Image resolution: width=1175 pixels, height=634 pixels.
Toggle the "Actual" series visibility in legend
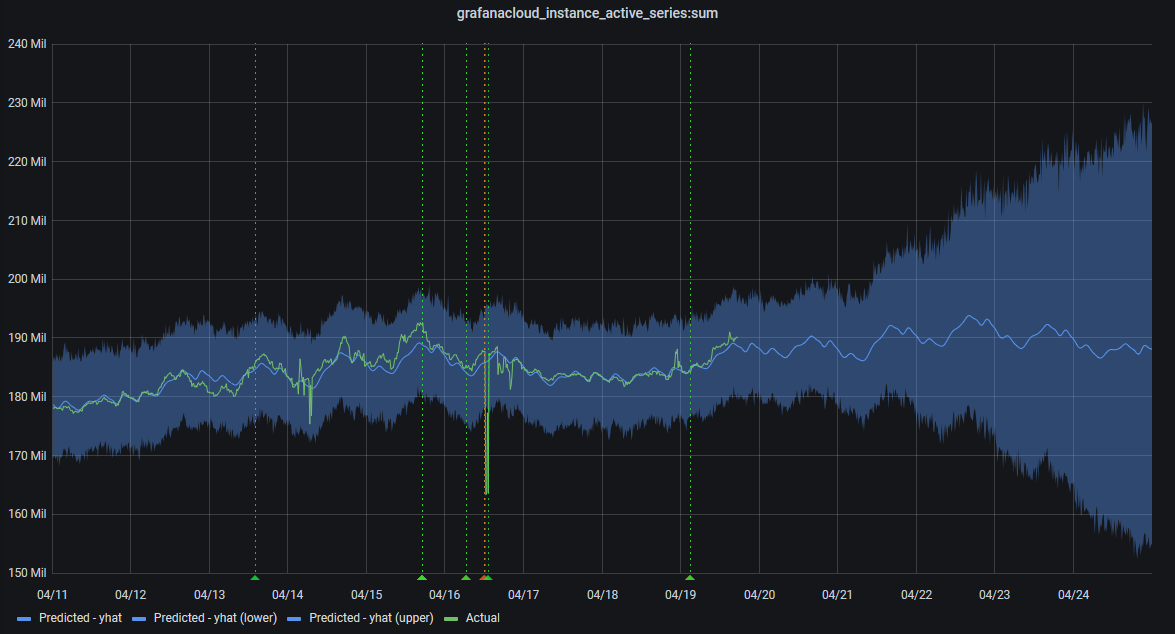point(483,618)
